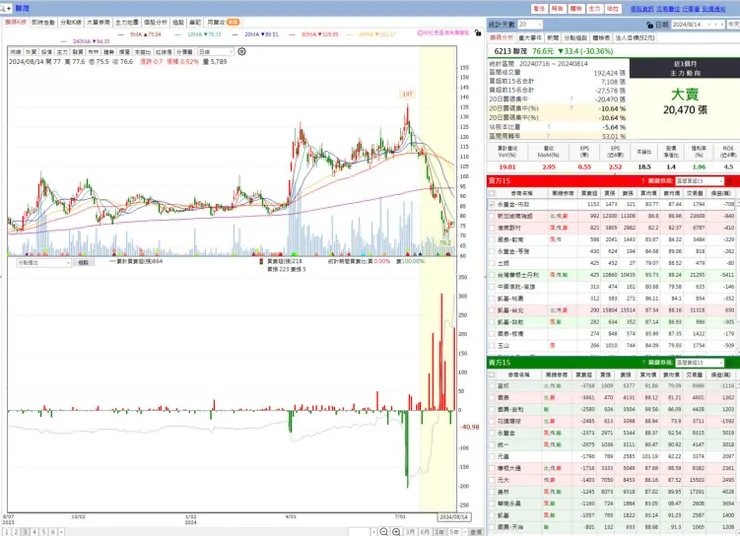Viewport: 740px width, 536px height.
Task: Click the 玉山 broker row in 買方15
Action: pyautogui.click(x=612, y=346)
